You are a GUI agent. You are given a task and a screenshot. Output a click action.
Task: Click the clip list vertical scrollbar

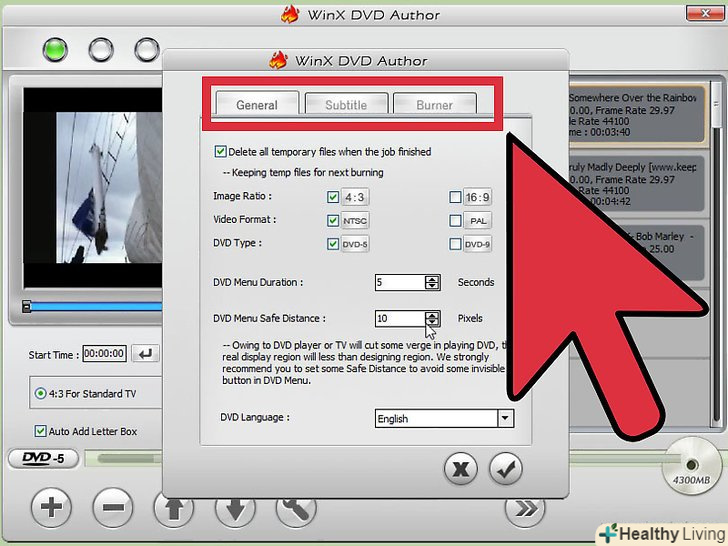coord(716,253)
